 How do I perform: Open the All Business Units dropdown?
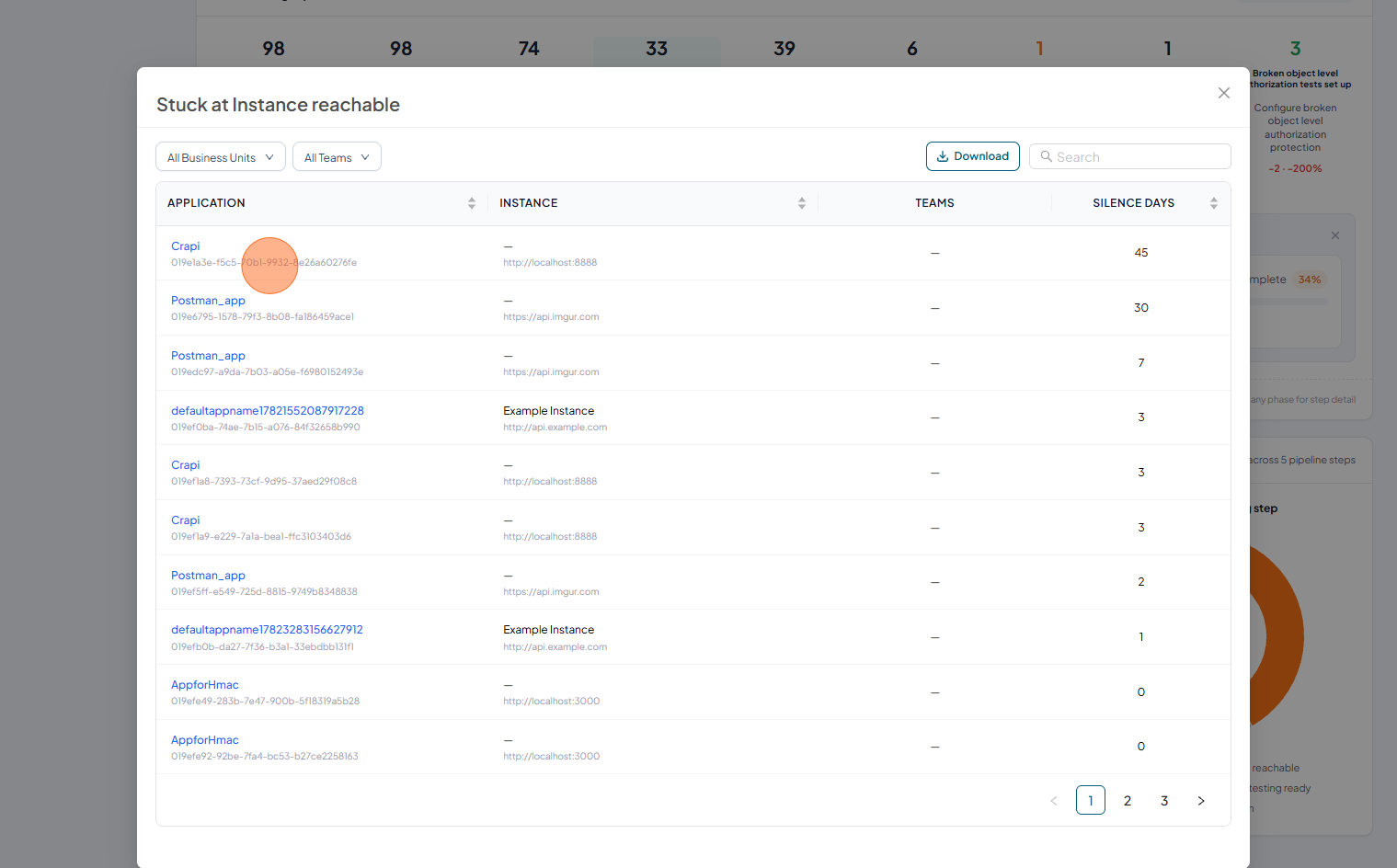click(221, 157)
